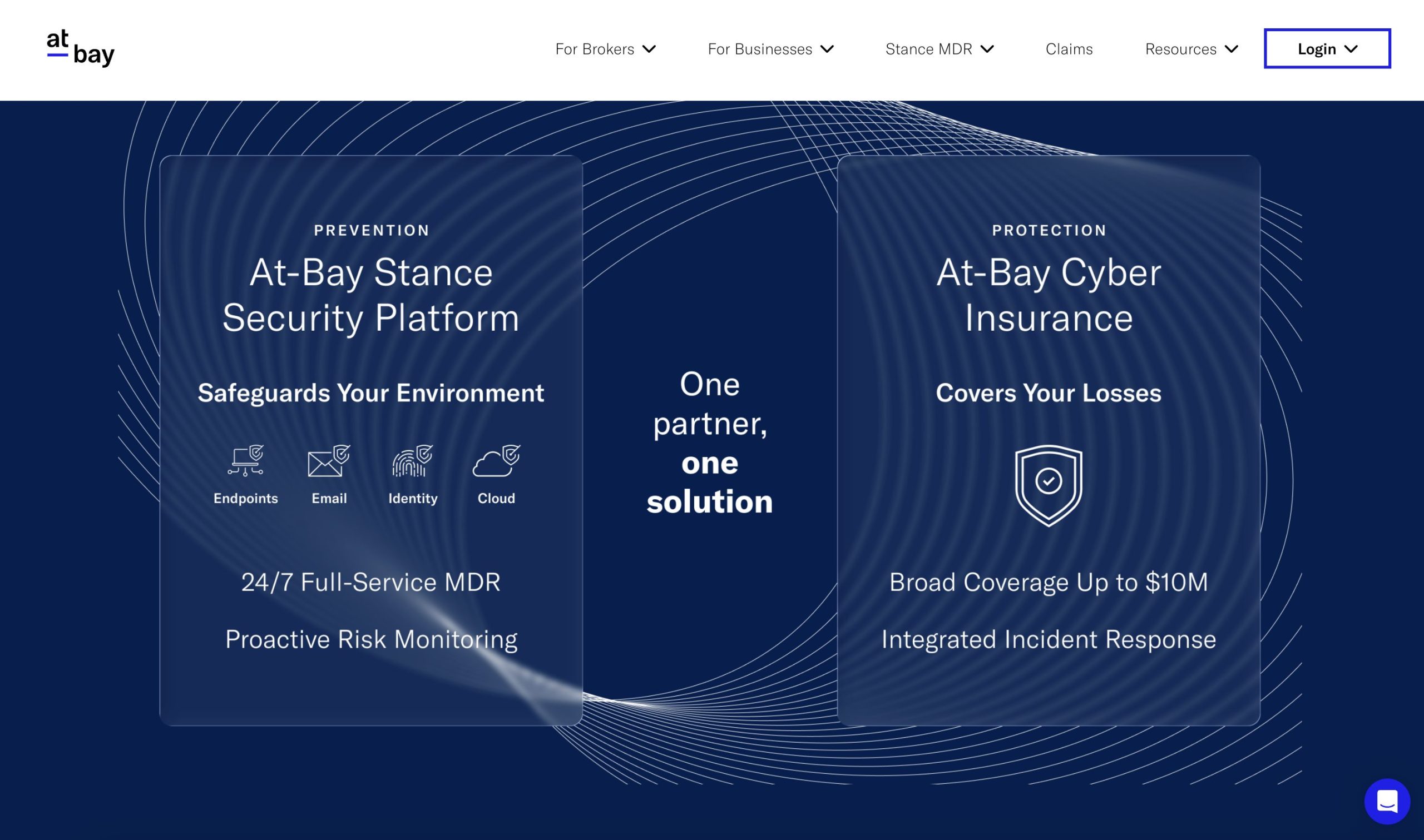The width and height of the screenshot is (1424, 840).
Task: Open the For Brokers menu
Action: [605, 49]
